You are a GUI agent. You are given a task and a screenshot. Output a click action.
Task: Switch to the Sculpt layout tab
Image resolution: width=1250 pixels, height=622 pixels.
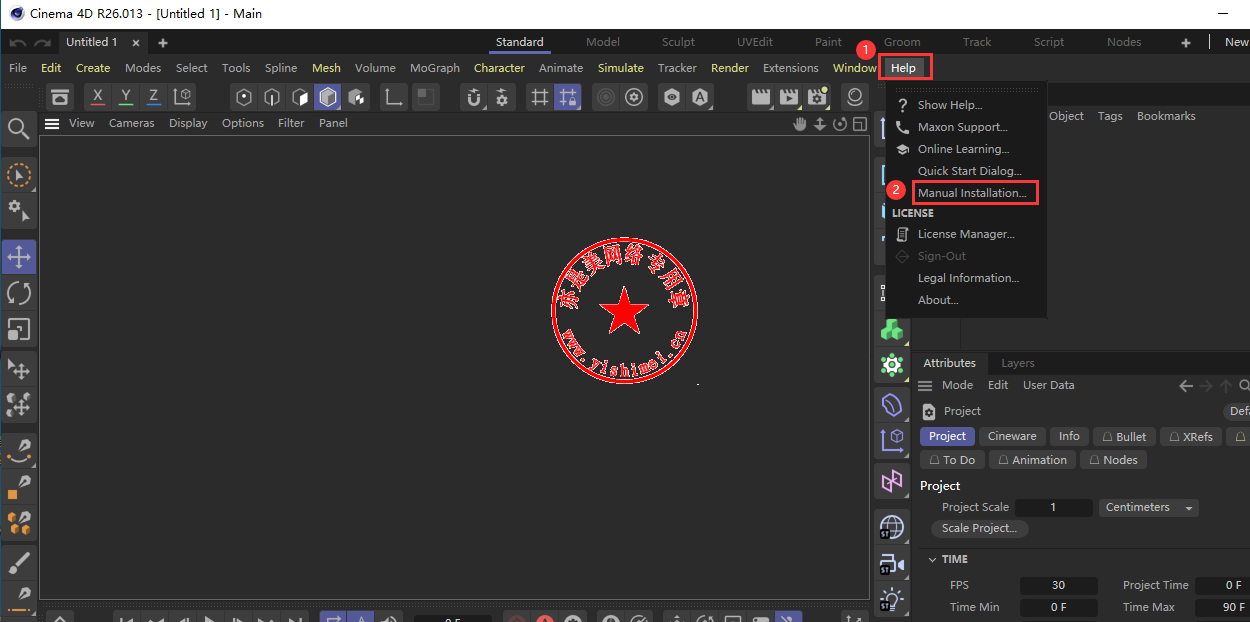(678, 42)
